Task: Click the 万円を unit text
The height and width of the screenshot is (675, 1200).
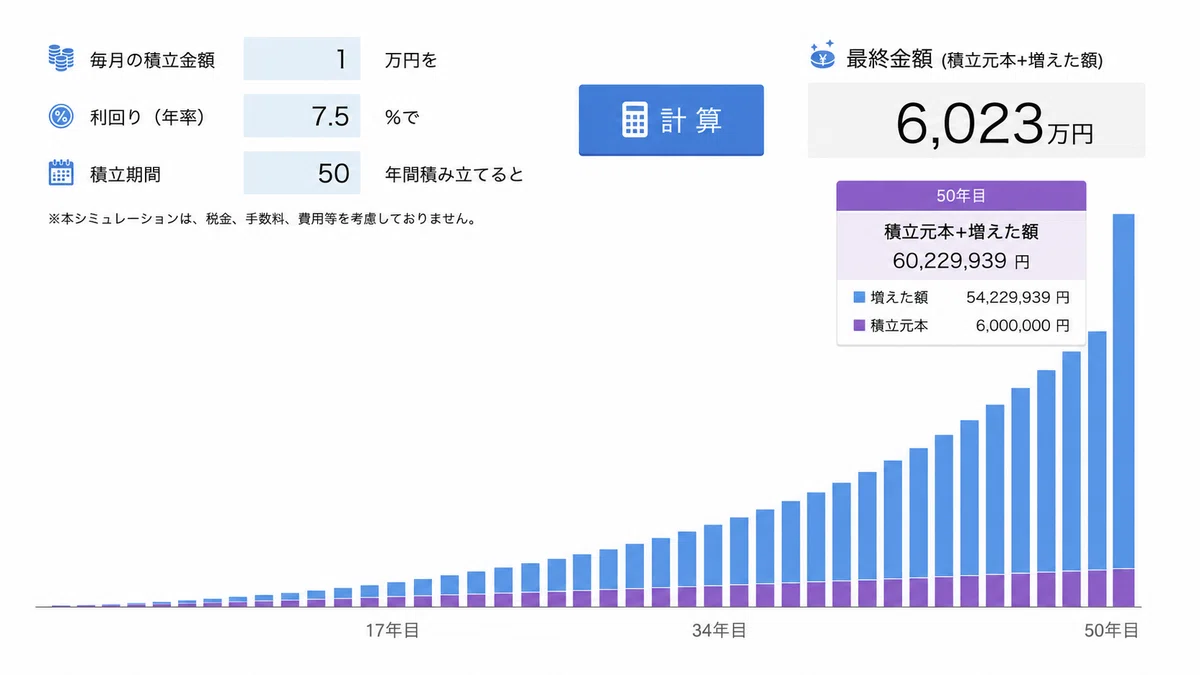Action: [x=411, y=60]
